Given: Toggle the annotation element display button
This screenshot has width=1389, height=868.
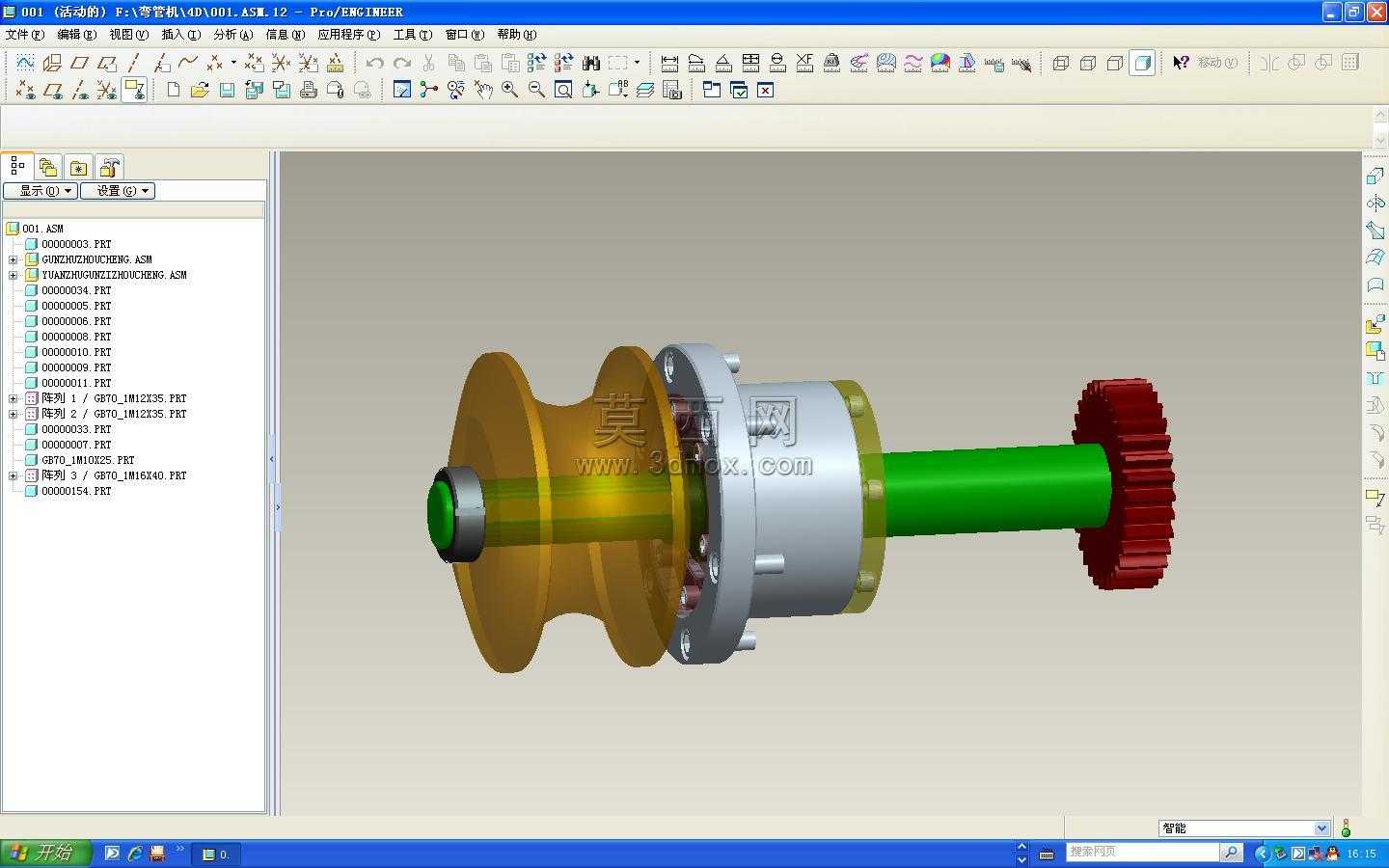Looking at the screenshot, I should (x=134, y=90).
